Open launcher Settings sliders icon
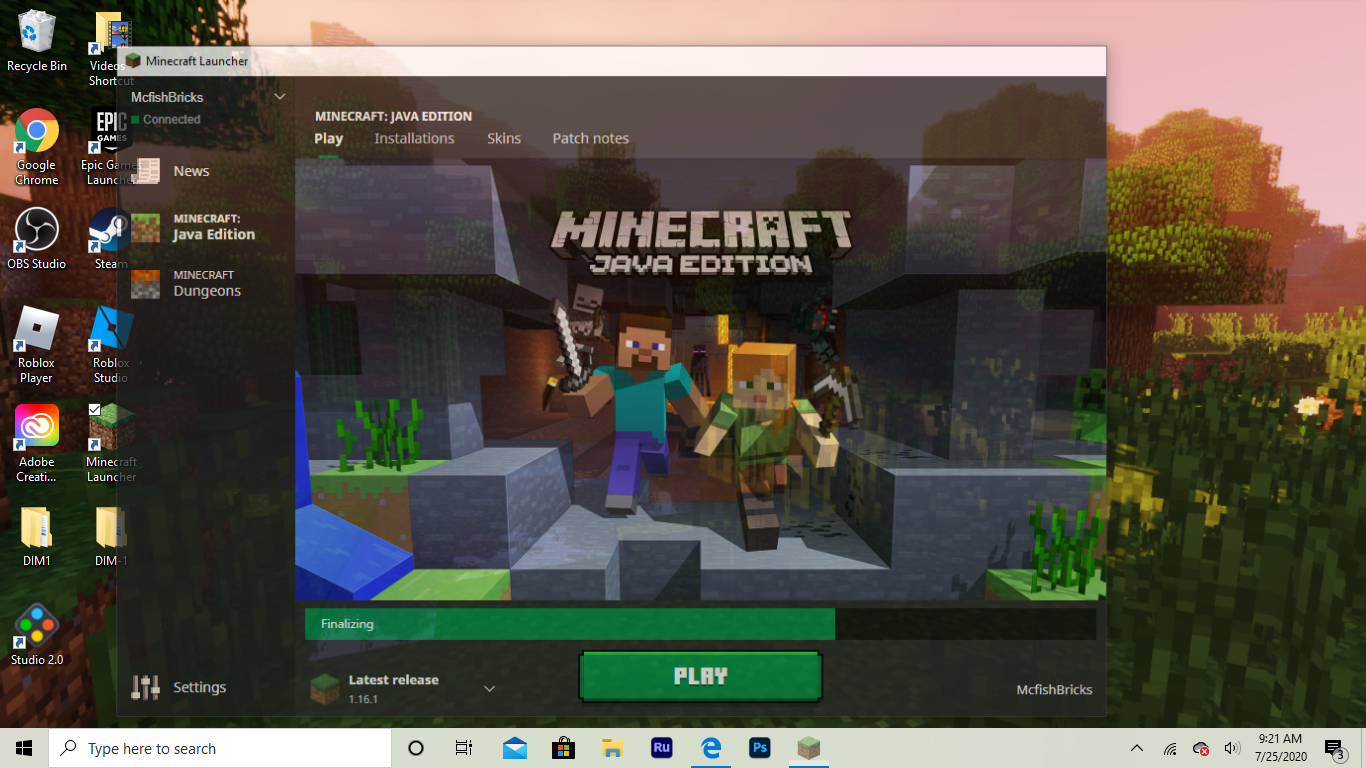 [146, 687]
